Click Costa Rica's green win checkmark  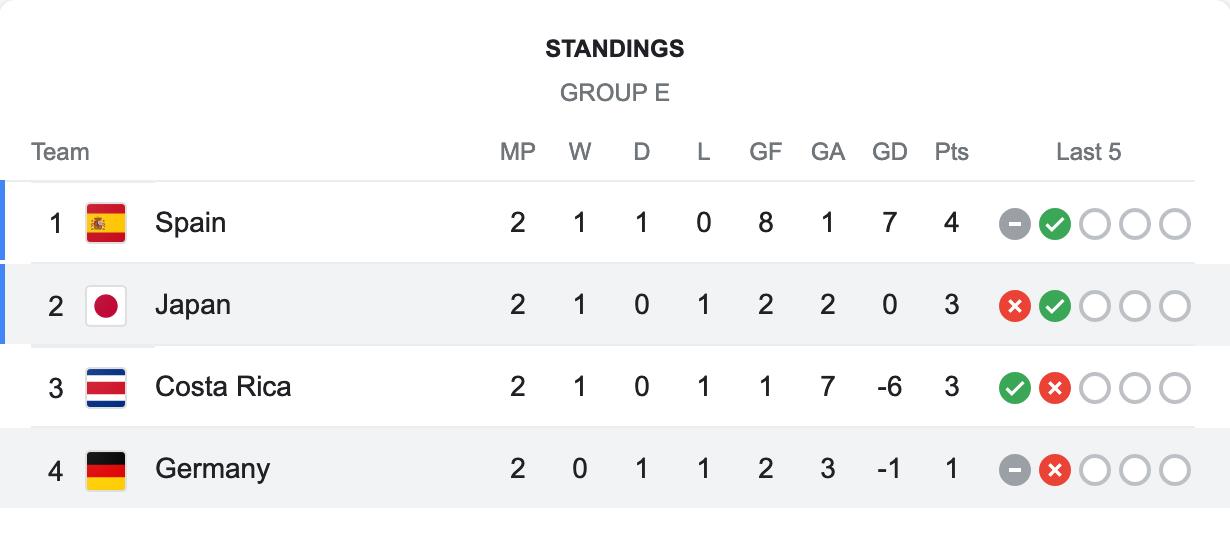click(1014, 388)
